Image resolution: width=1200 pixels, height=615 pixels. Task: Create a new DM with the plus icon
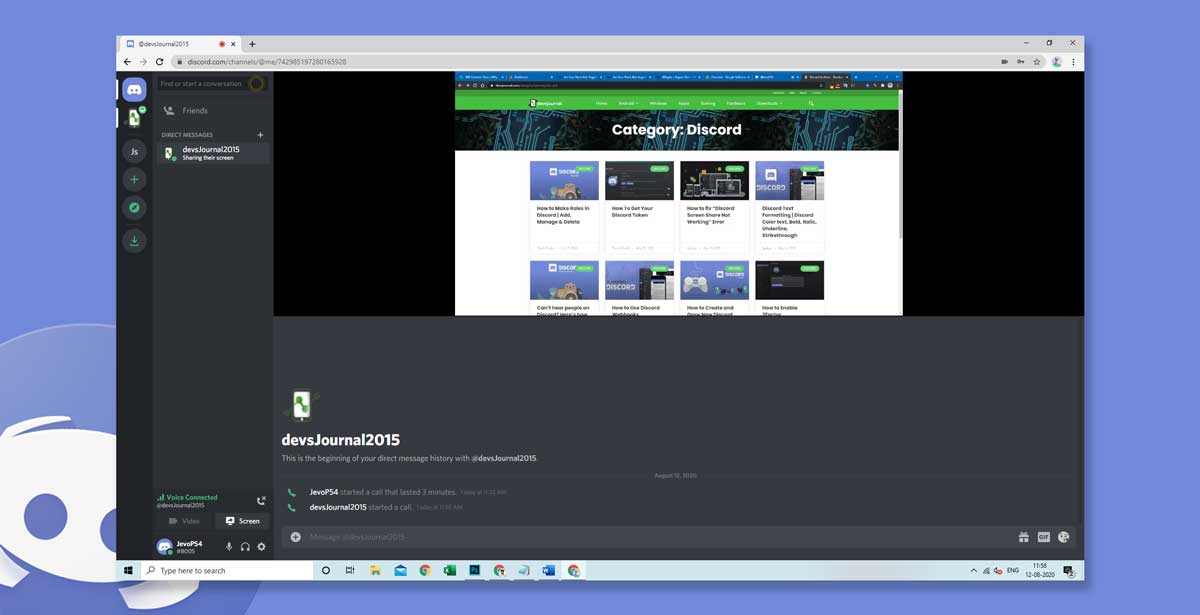tap(260, 135)
